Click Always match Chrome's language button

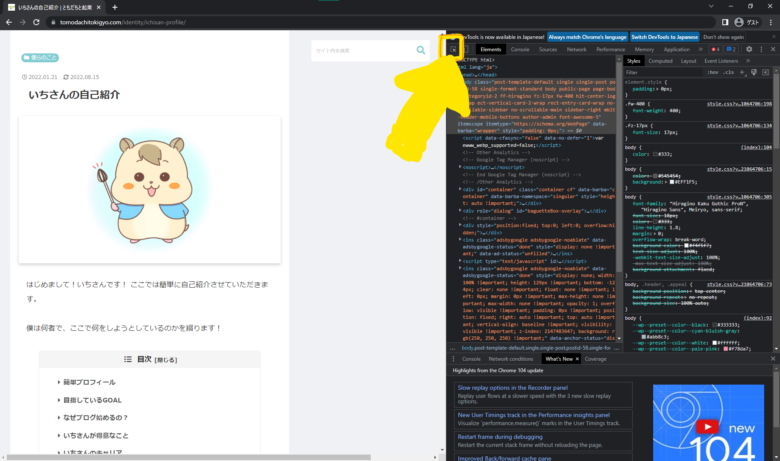pos(587,37)
